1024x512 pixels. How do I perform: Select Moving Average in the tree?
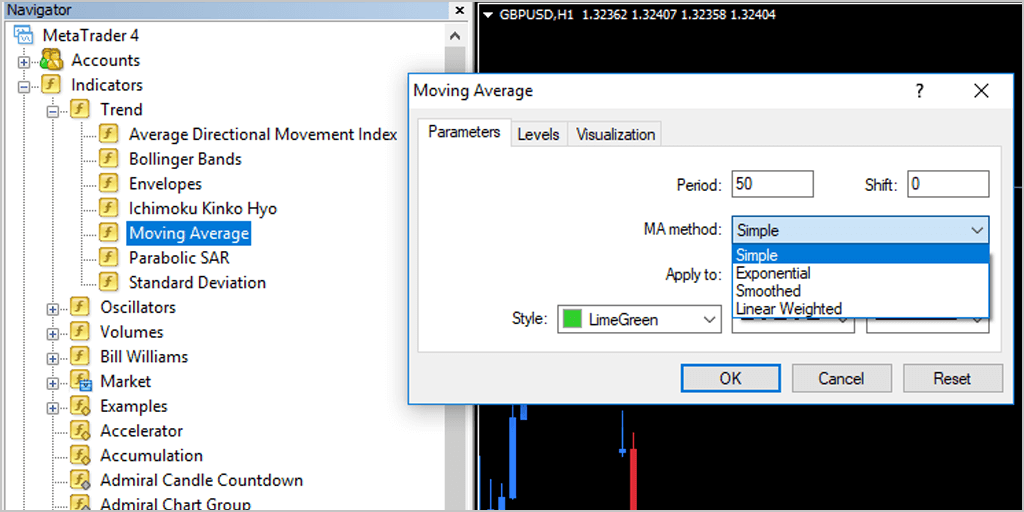click(x=189, y=233)
